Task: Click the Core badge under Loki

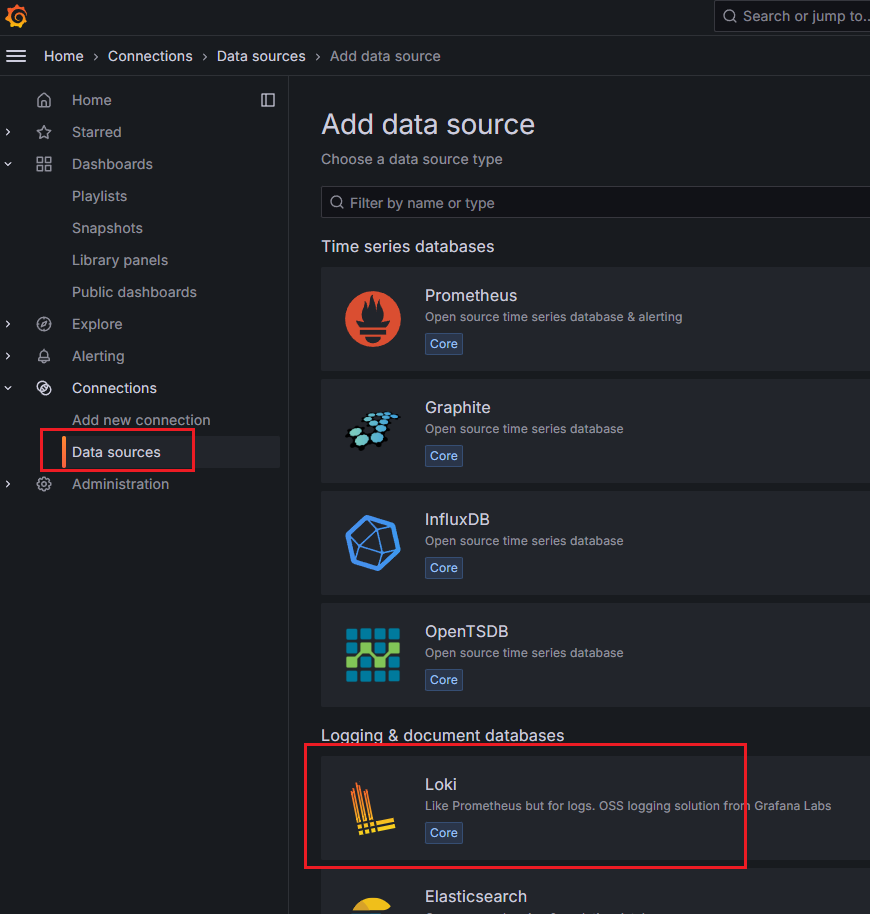Action: tap(444, 833)
